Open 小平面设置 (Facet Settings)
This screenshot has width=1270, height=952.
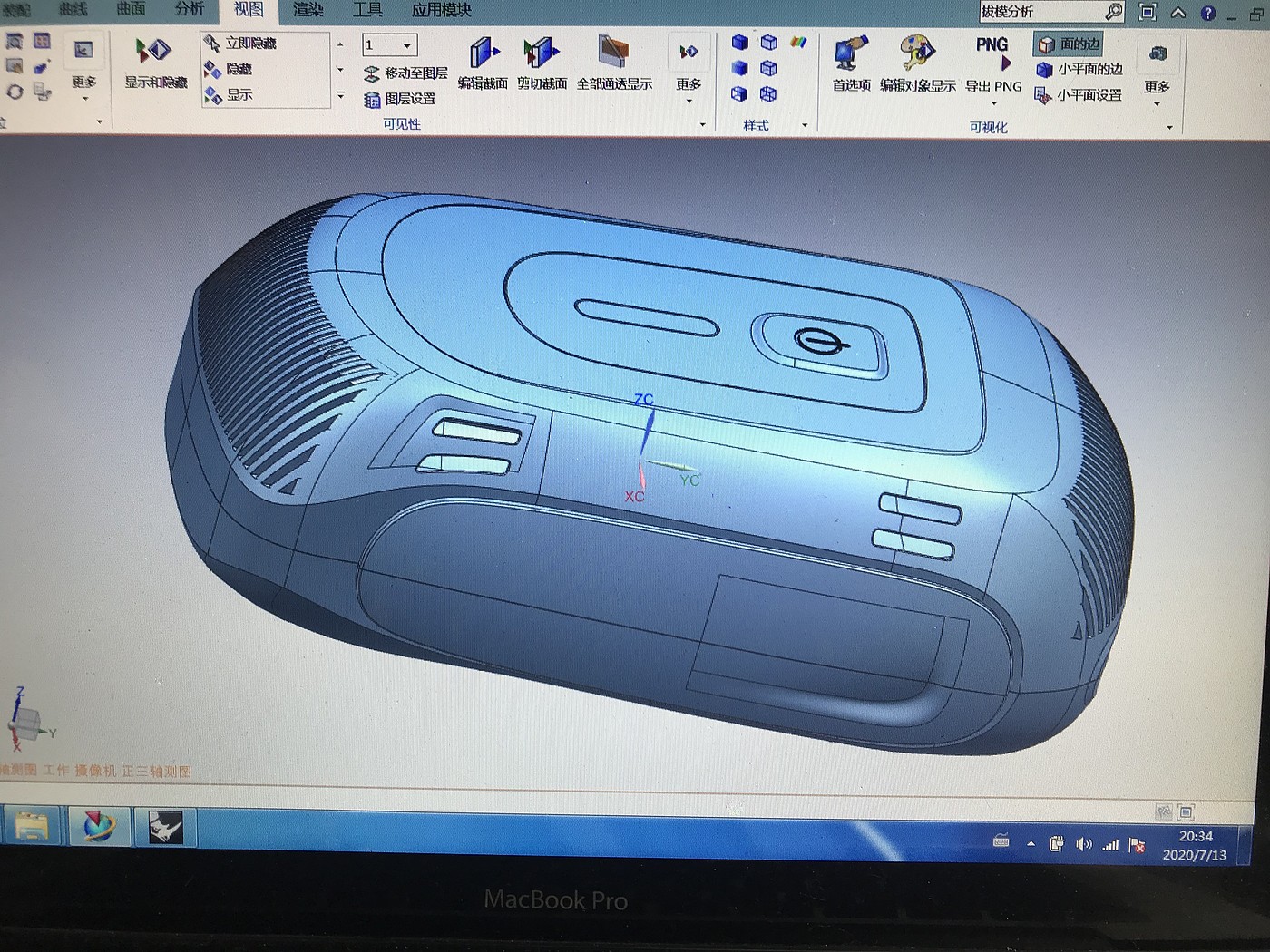point(1079,95)
